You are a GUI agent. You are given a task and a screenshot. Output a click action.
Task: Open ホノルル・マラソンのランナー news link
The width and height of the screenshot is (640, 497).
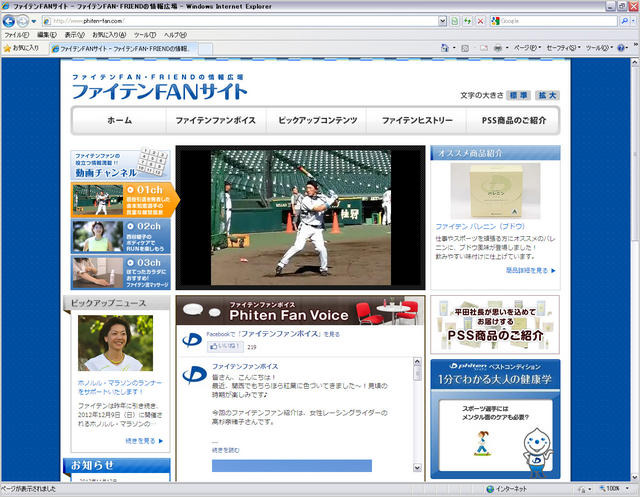pyautogui.click(x=120, y=387)
